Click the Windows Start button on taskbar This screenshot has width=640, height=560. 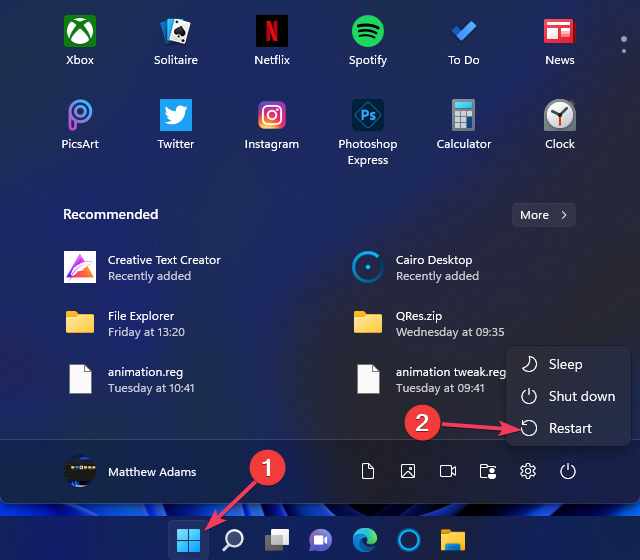tap(189, 540)
